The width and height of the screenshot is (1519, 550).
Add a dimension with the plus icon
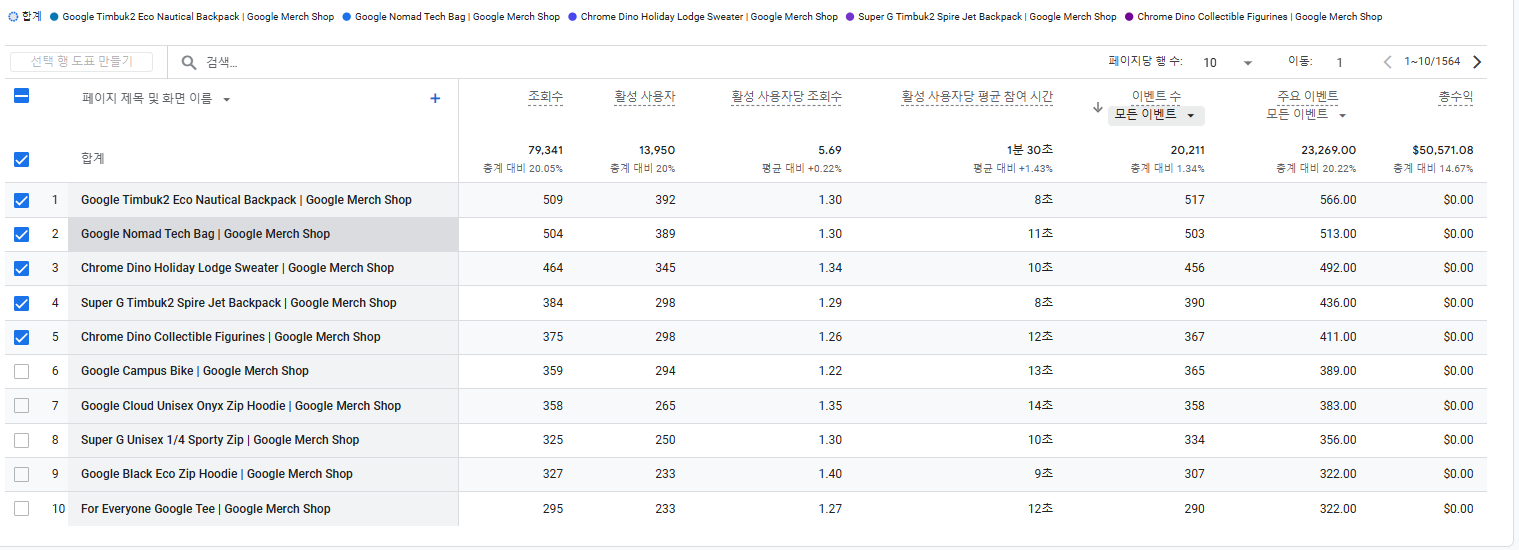[x=435, y=98]
